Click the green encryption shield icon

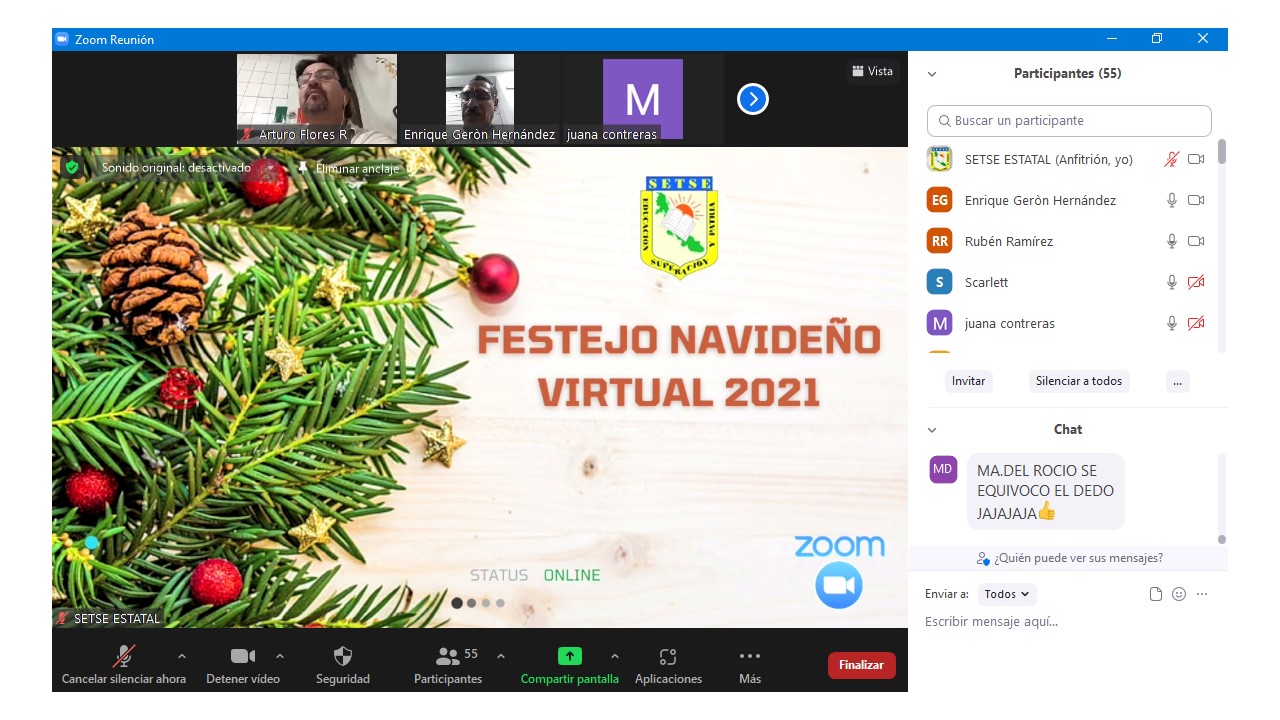tap(72, 167)
